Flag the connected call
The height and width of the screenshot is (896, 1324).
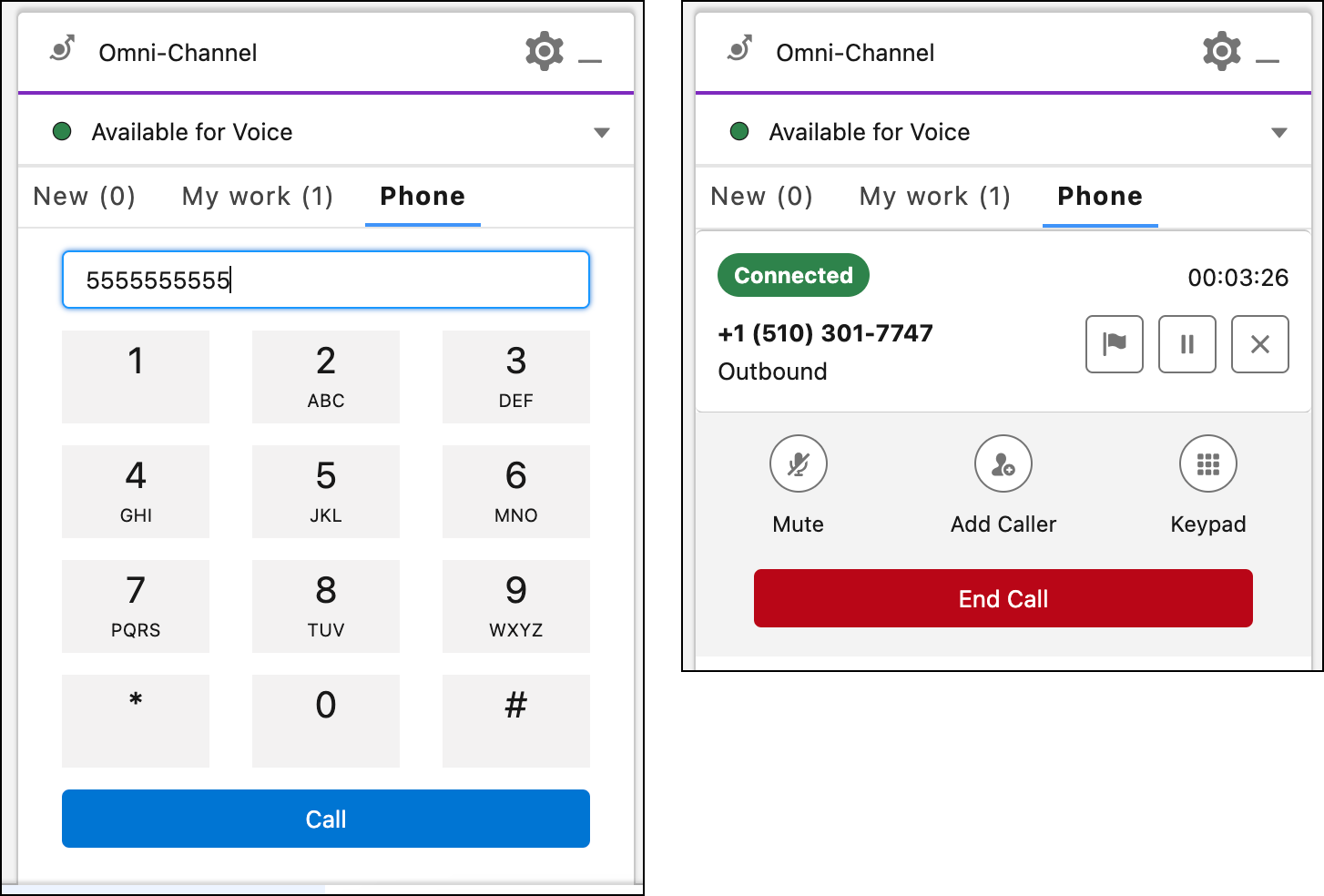(x=1114, y=344)
